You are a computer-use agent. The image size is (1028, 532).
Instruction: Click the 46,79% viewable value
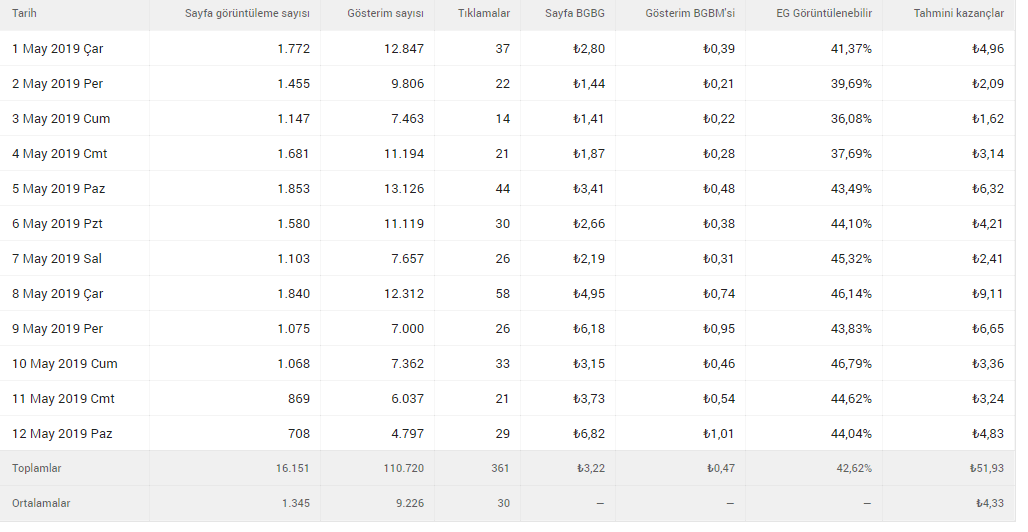click(x=851, y=363)
